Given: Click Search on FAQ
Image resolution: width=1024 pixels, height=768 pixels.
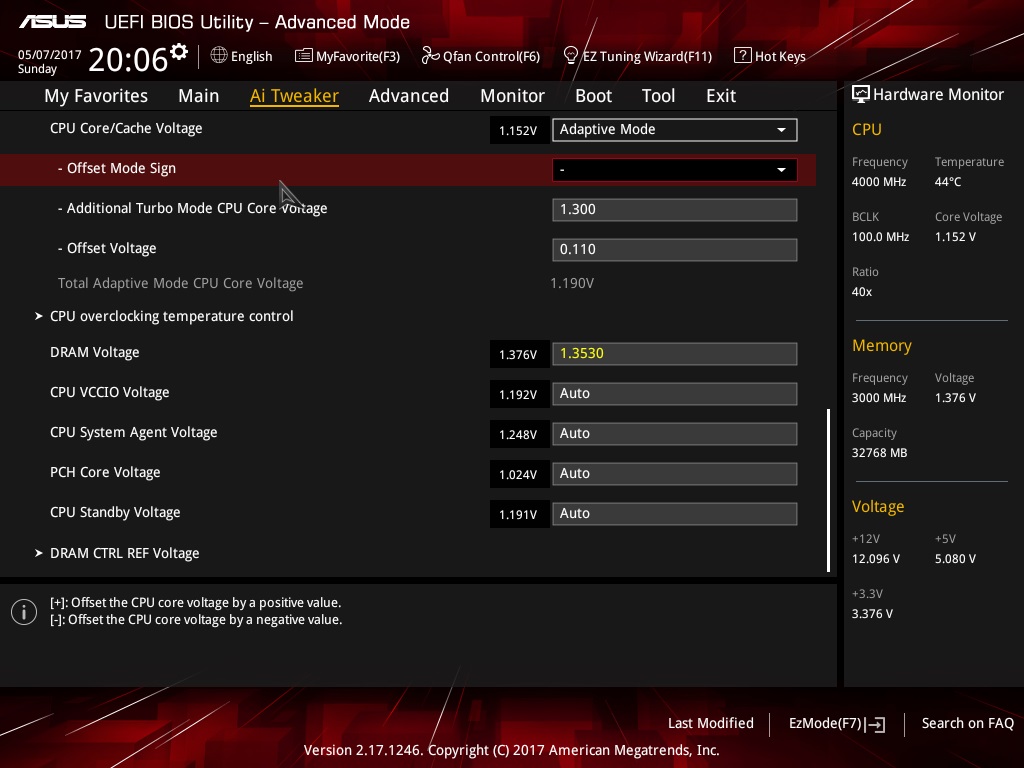Looking at the screenshot, I should tap(968, 723).
